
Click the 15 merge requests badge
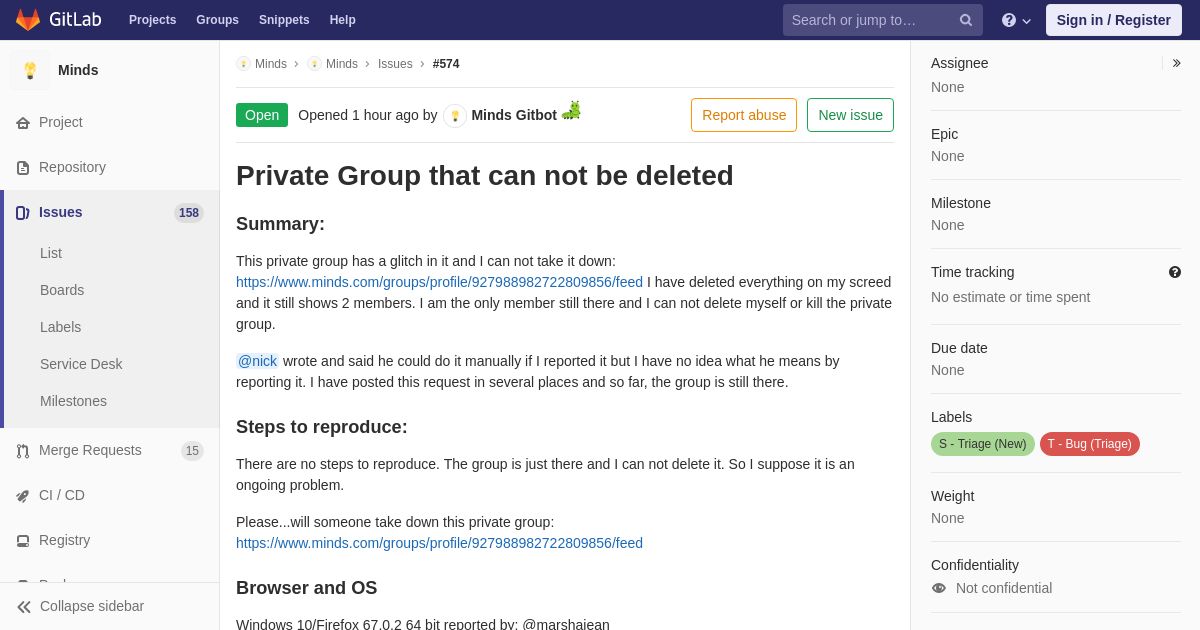(x=192, y=451)
